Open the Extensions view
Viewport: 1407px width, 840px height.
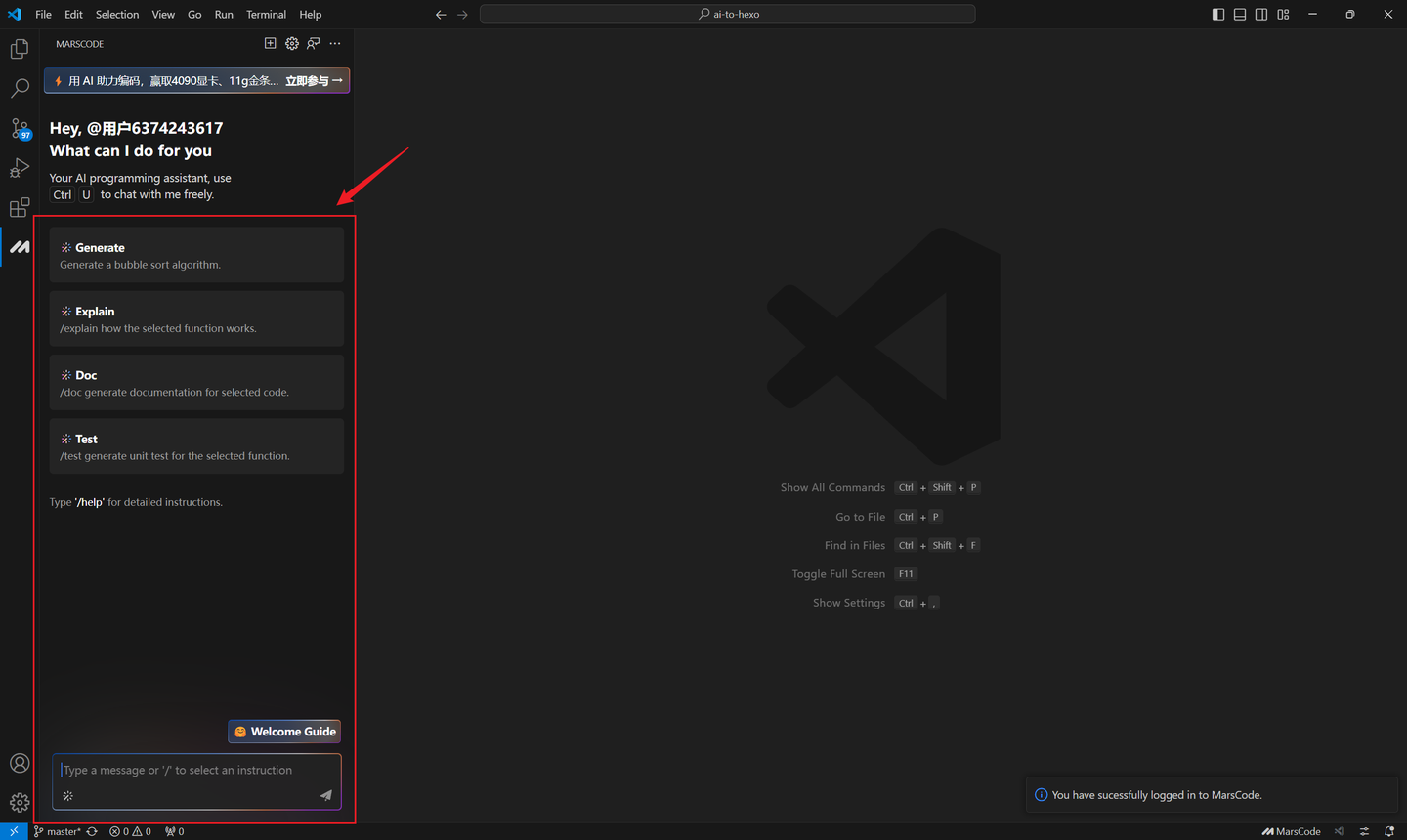tap(20, 208)
